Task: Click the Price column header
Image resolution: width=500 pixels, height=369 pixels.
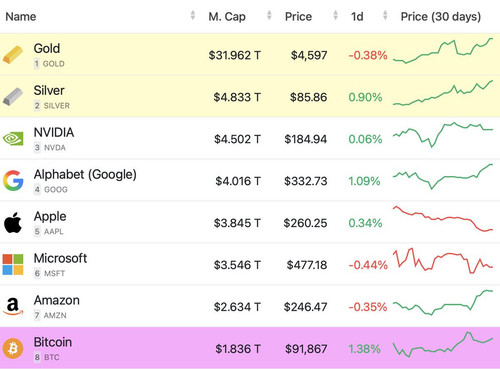Action: point(298,16)
